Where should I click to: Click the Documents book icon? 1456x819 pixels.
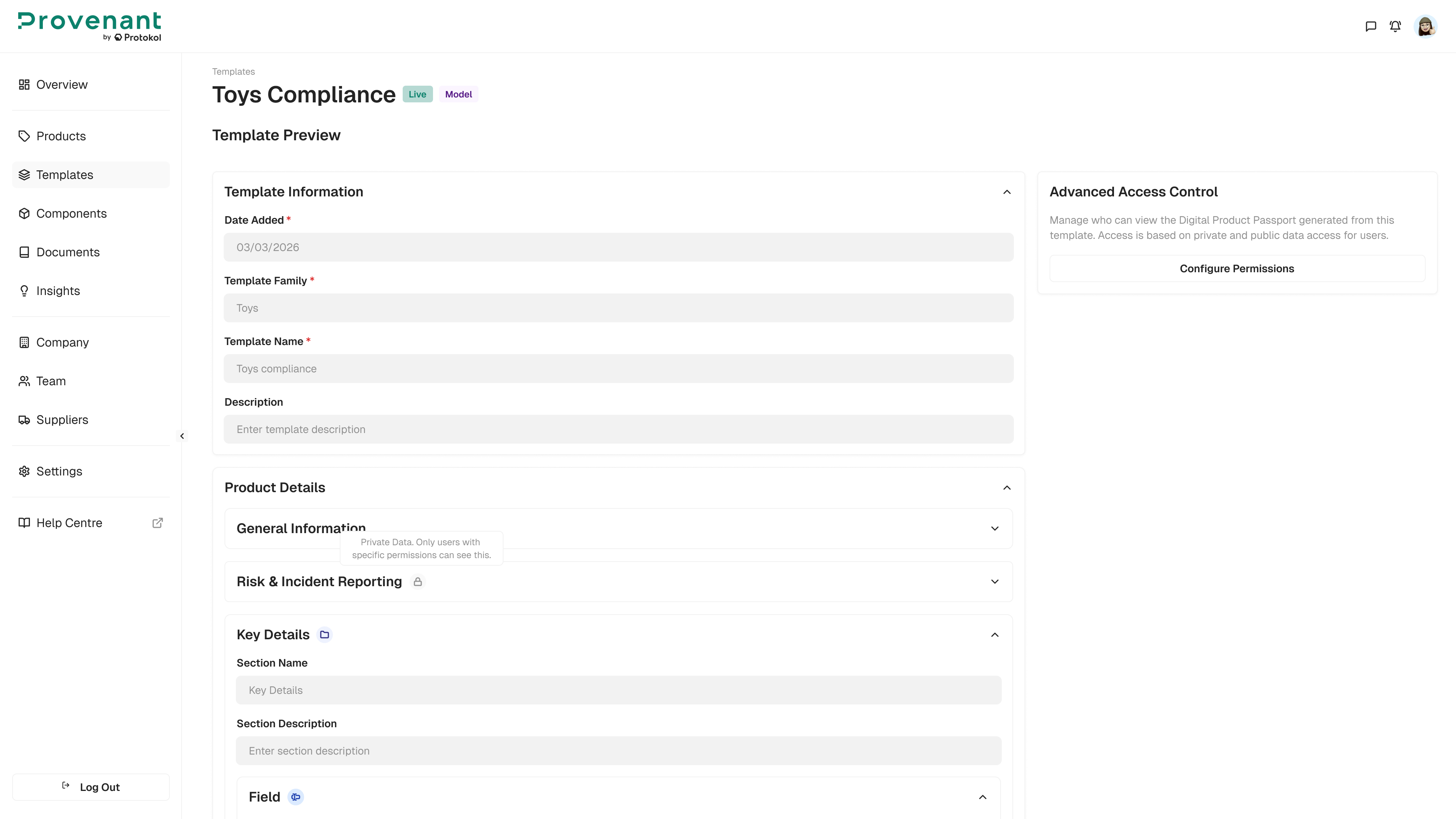(24, 252)
